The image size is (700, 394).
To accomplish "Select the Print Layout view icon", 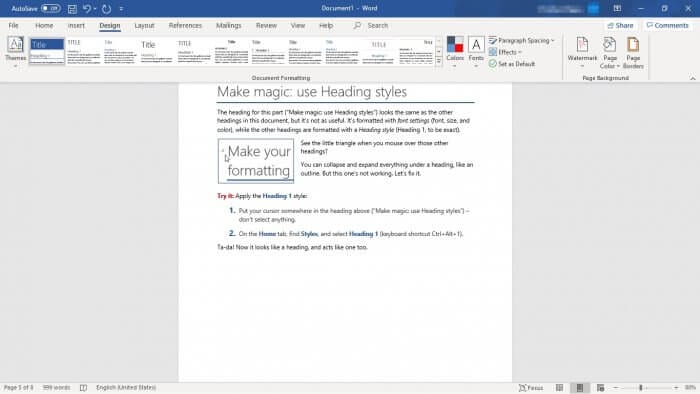I will click(x=579, y=388).
